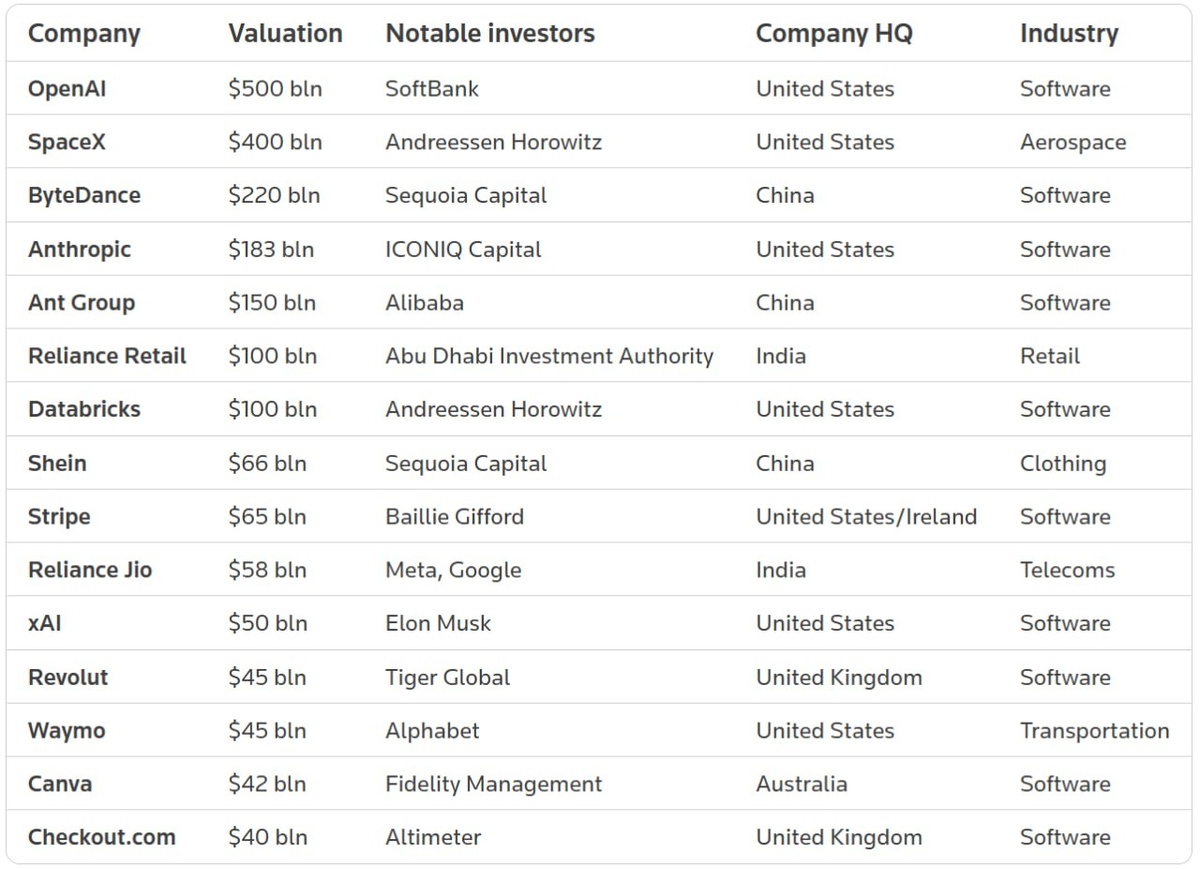The width and height of the screenshot is (1200, 869).
Task: Select the OpenAI company name
Action: (67, 89)
